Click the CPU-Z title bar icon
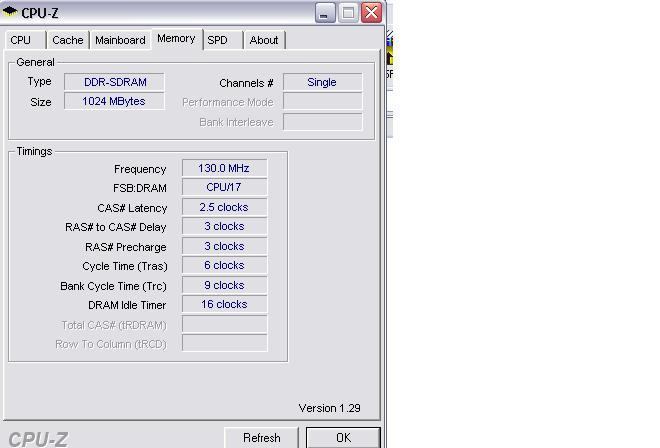The width and height of the screenshot is (660, 448). tap(10, 12)
